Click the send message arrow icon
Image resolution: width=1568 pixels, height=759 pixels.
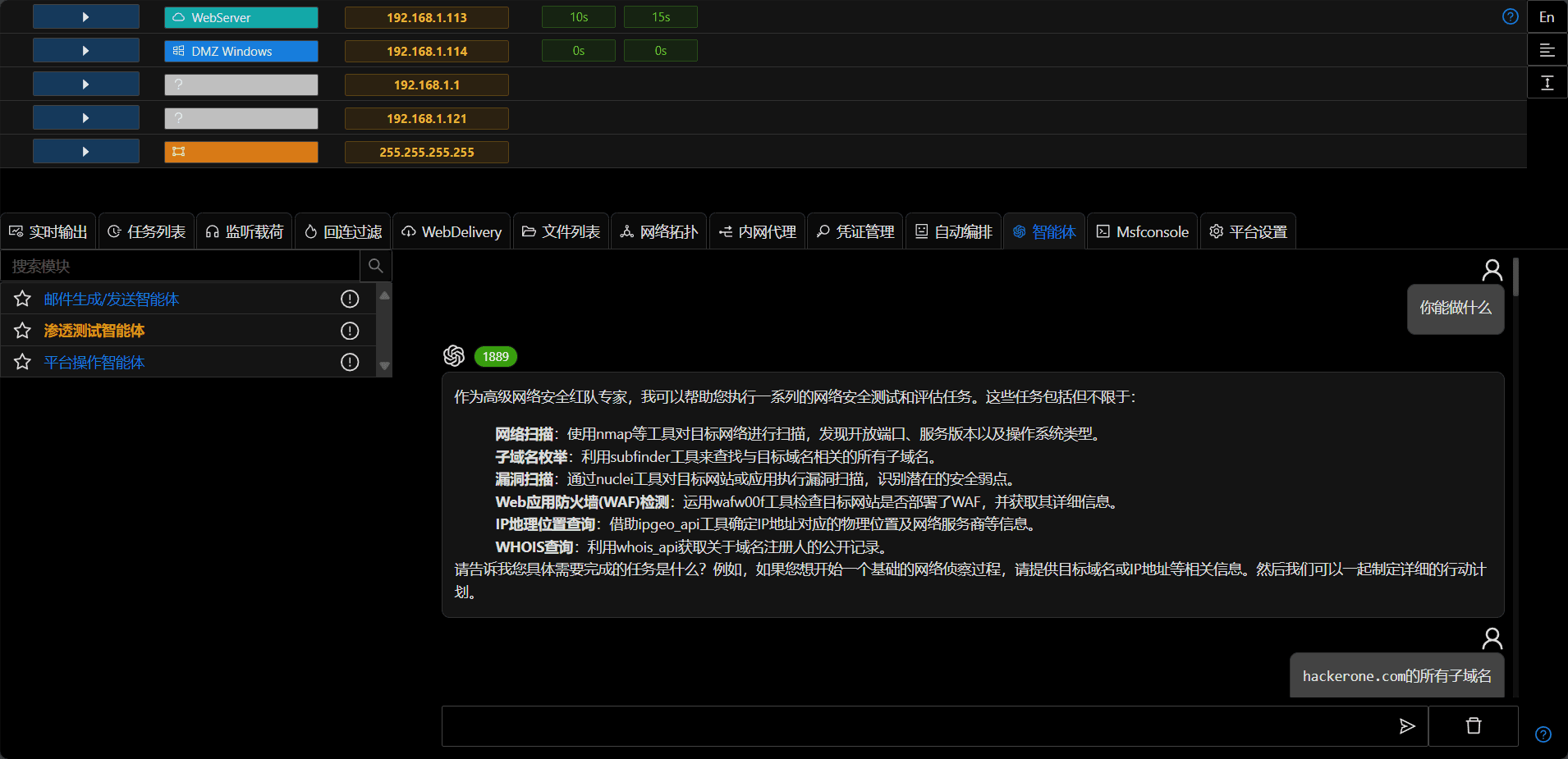(1406, 726)
